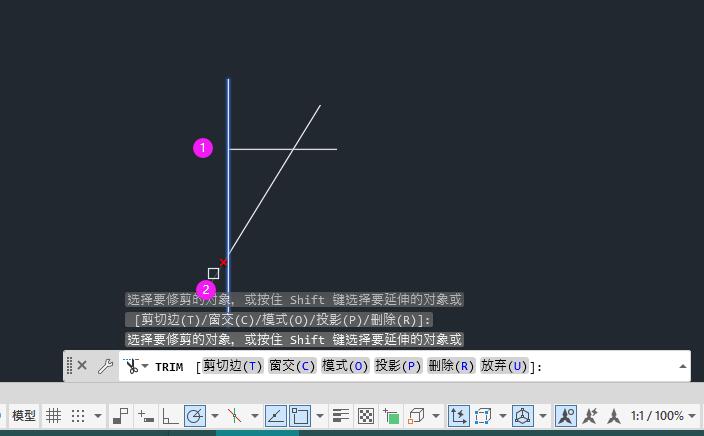Open snap mode settings dropdown
The image size is (704, 436).
point(97,416)
